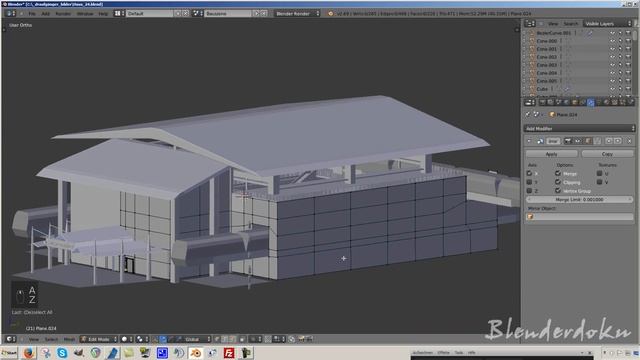Click the info editor type icon
The height and width of the screenshot is (360, 640).
coord(10,13)
